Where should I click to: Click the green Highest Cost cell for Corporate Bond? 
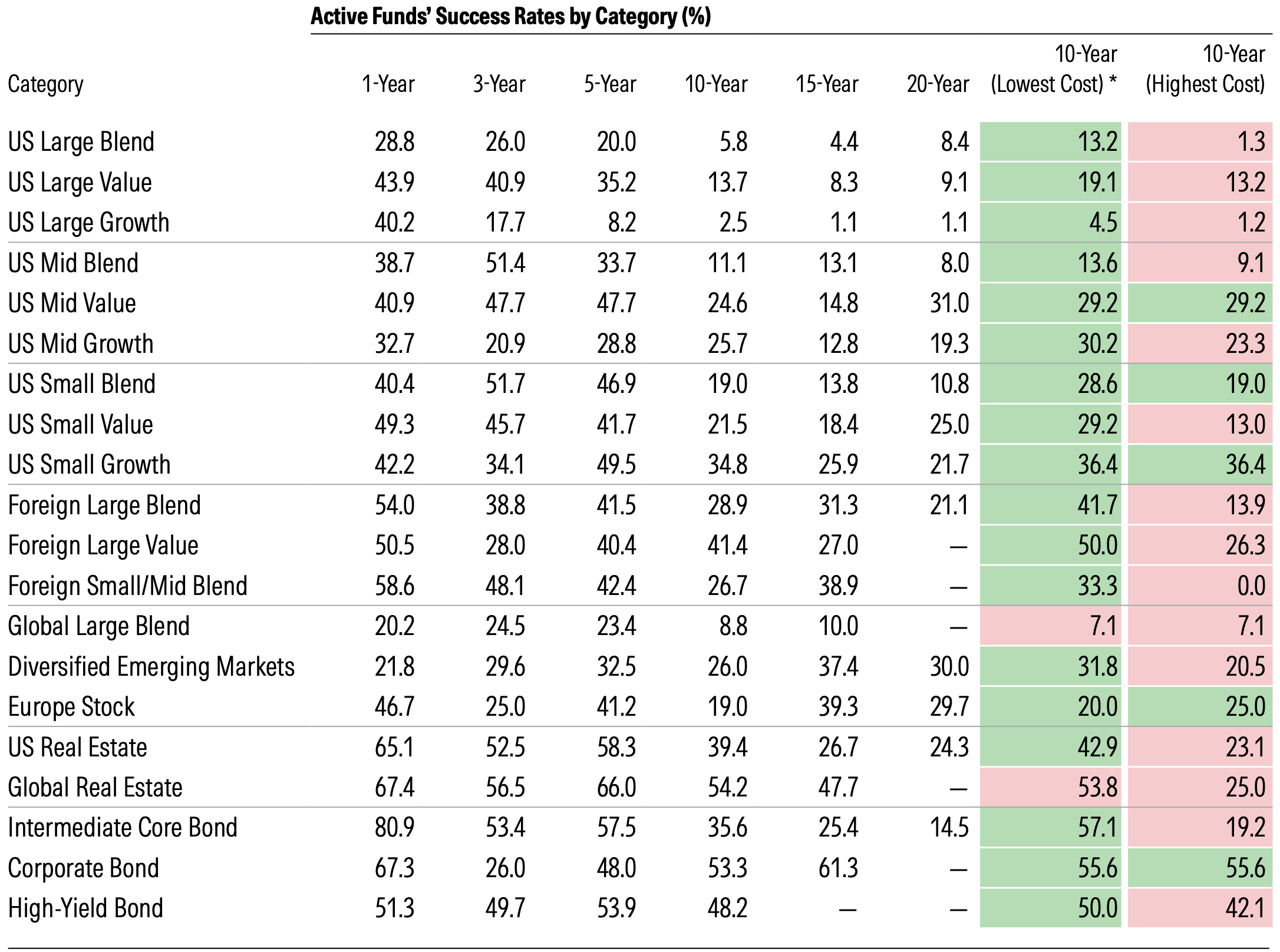tap(1200, 868)
